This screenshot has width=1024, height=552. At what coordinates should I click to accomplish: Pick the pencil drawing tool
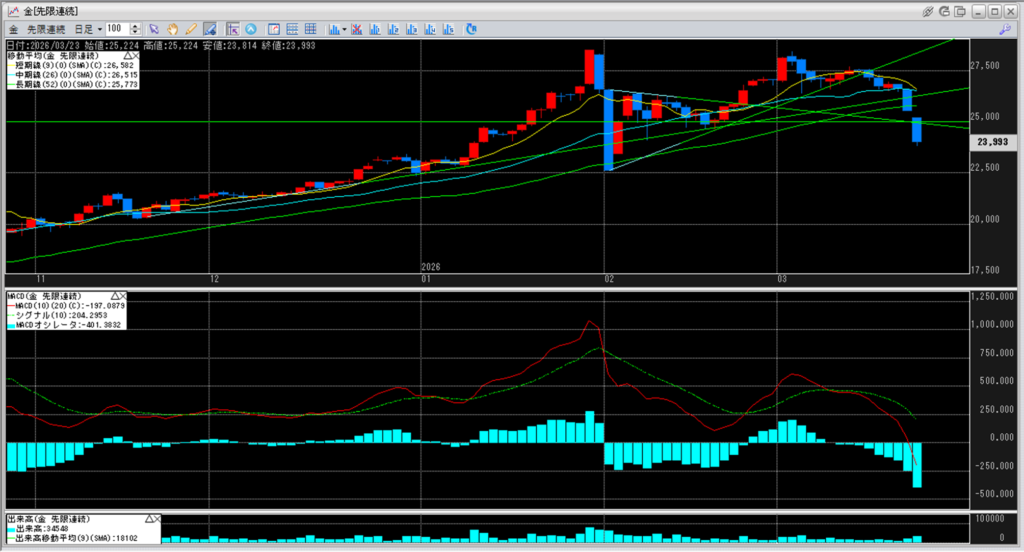190,28
